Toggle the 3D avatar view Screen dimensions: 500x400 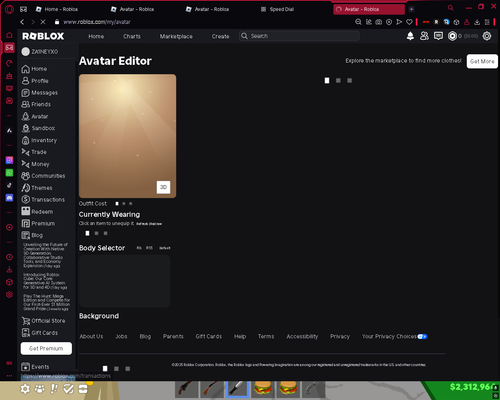pos(163,187)
